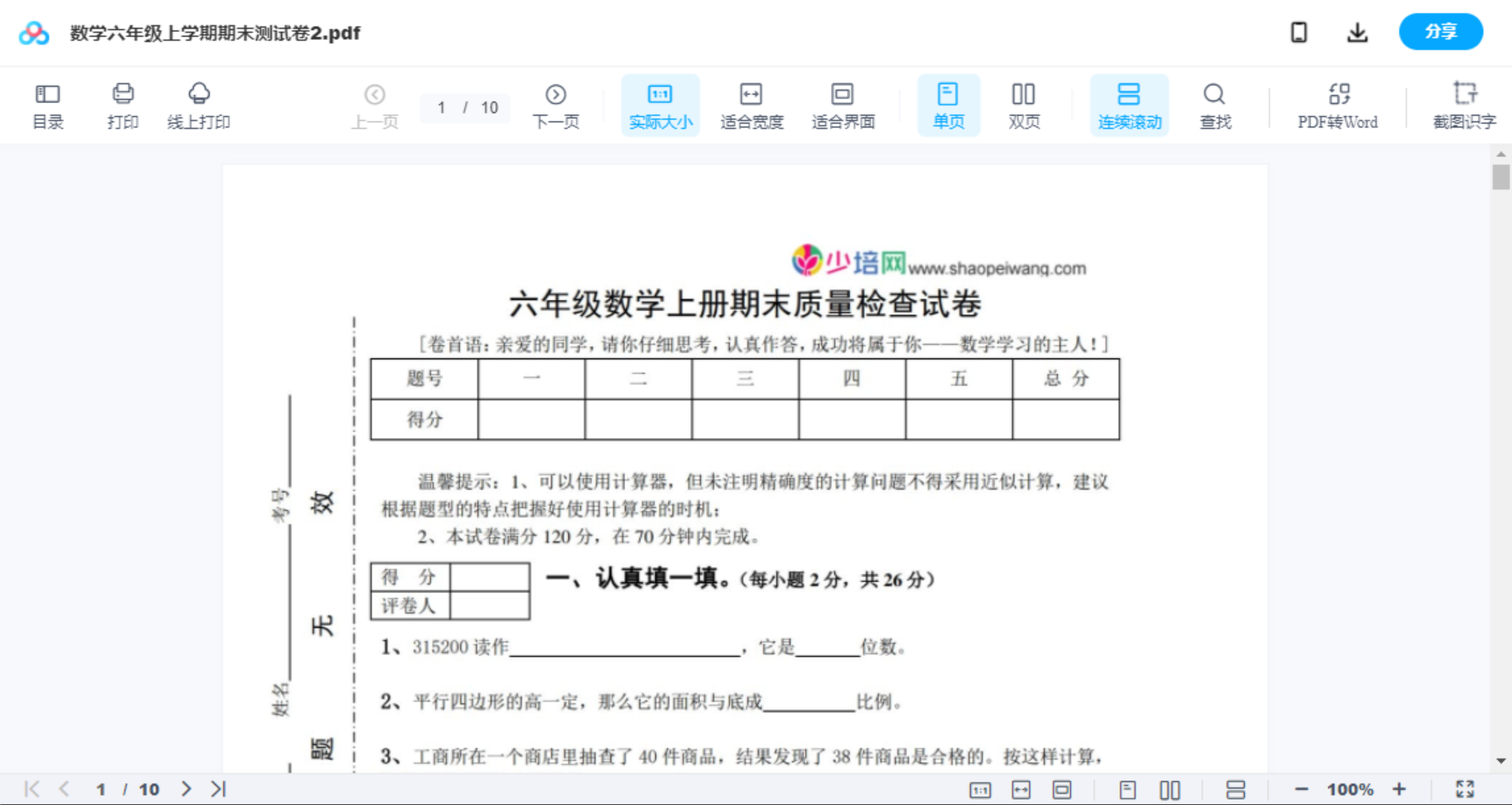Switch to 适合宽度 fit width mode

pos(752,104)
